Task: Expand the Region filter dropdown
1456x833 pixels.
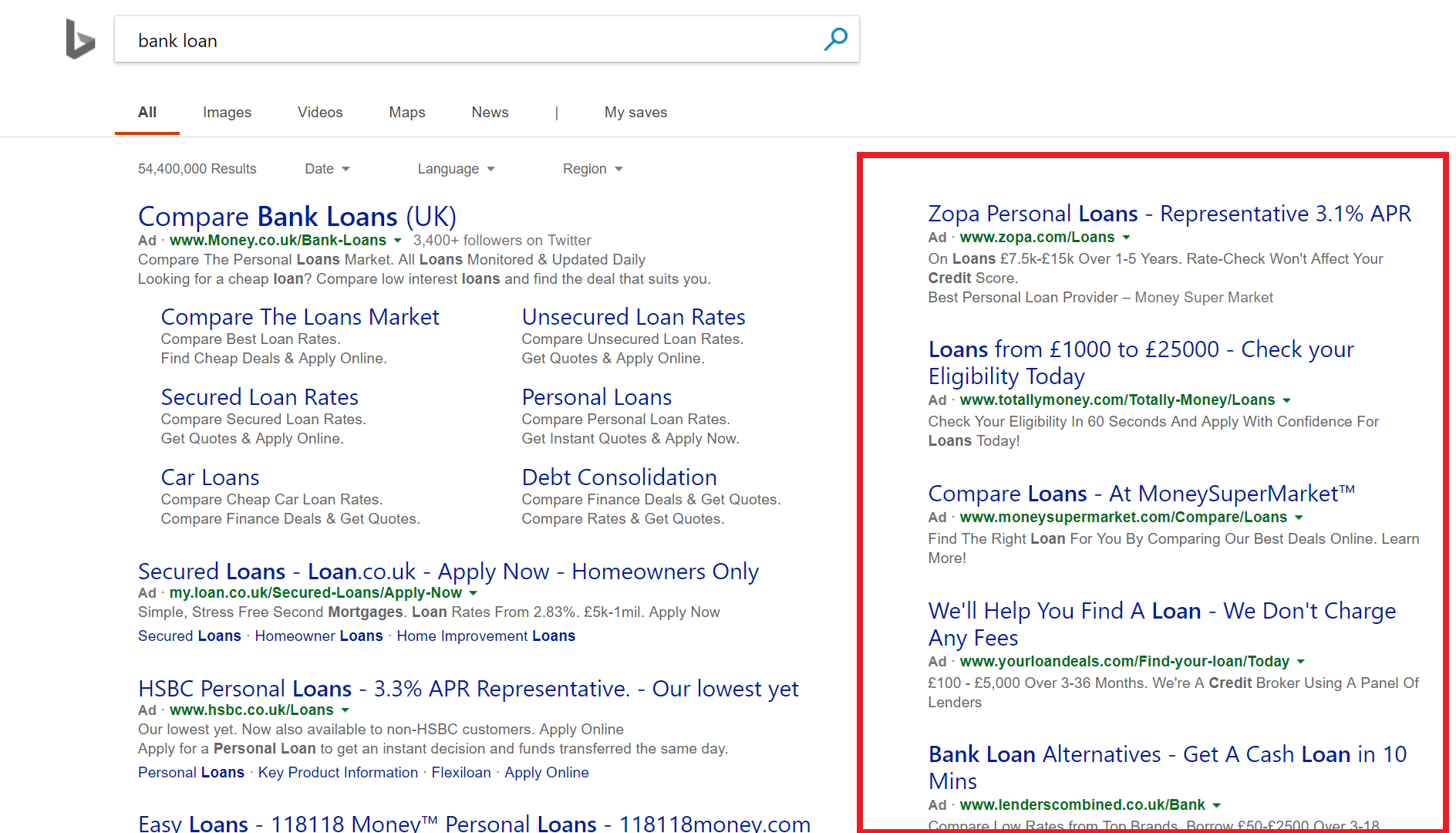Action: 592,169
